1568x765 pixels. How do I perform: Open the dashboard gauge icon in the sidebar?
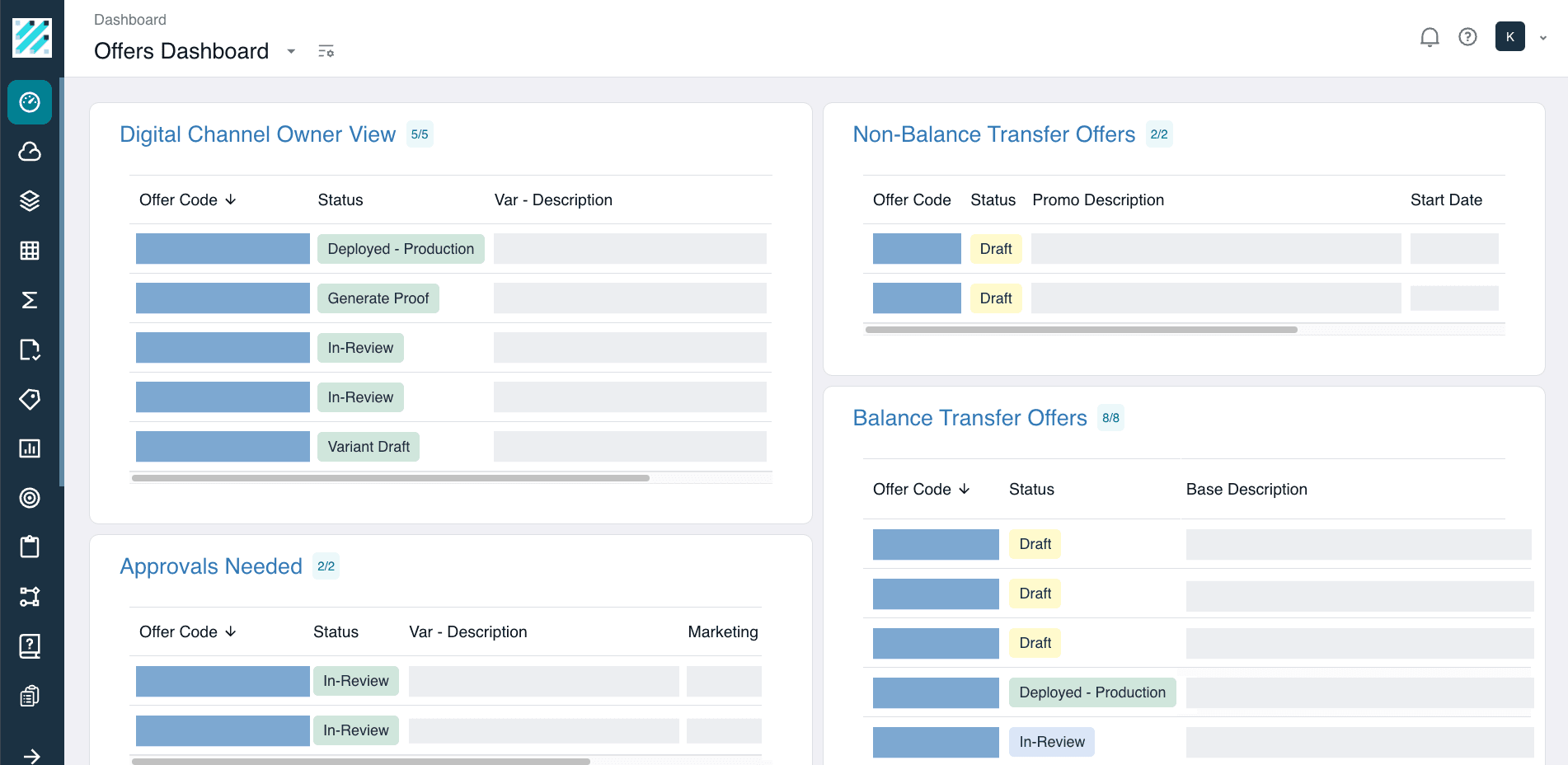pos(30,102)
